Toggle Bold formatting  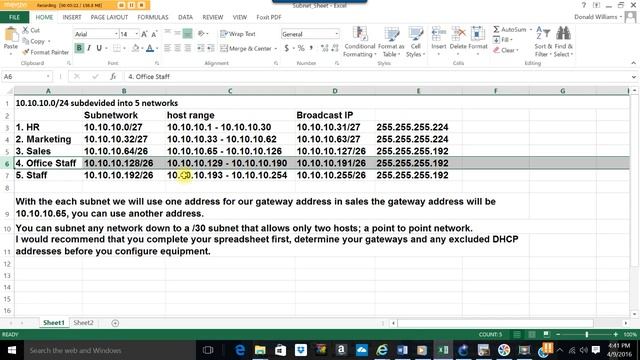[79, 48]
